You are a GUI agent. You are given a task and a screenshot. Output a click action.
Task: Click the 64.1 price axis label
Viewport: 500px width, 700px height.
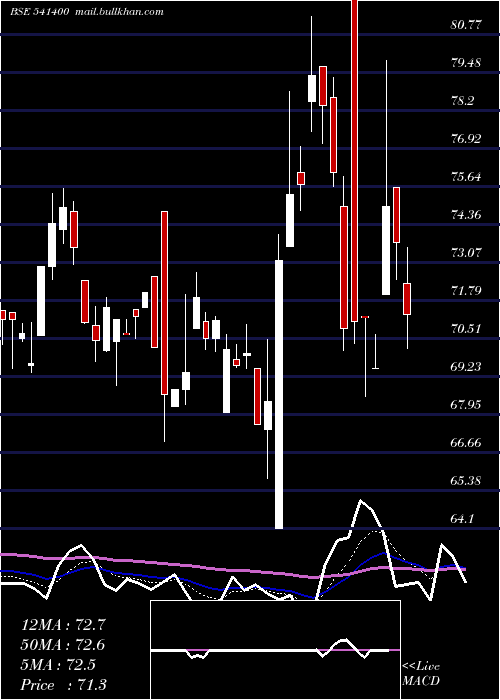click(x=462, y=519)
